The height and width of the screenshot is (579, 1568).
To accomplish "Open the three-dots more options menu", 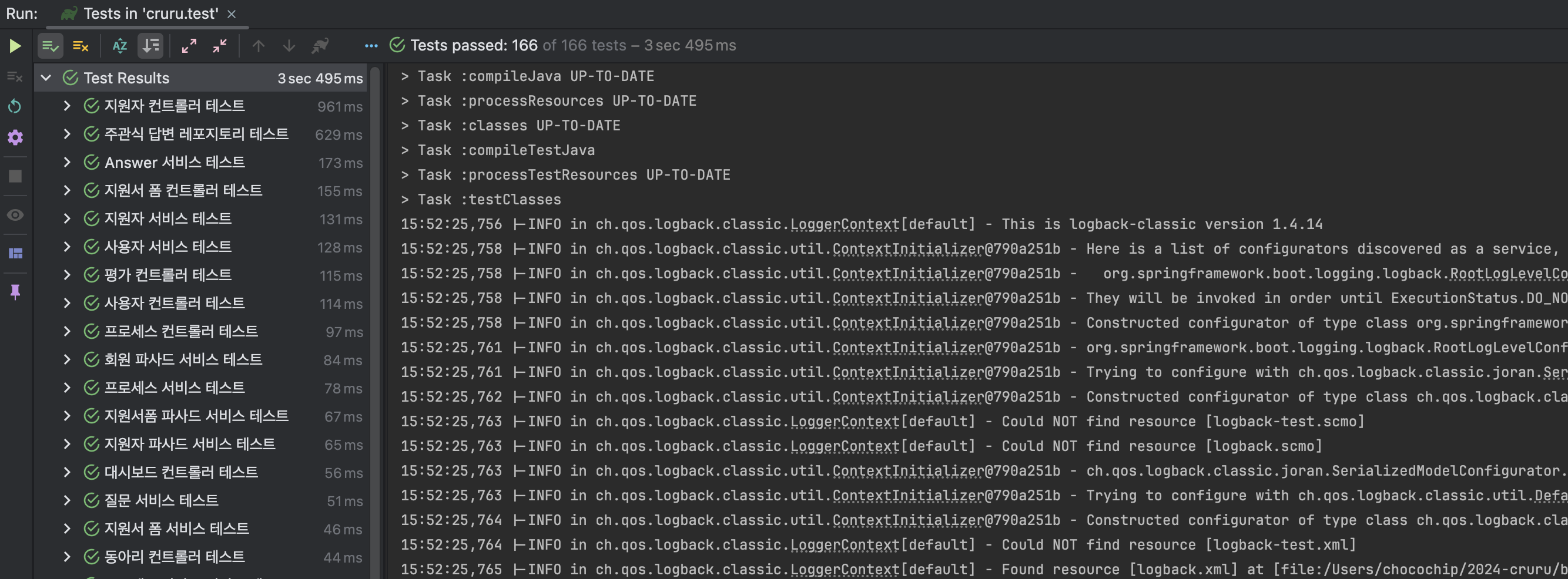I will click(371, 46).
